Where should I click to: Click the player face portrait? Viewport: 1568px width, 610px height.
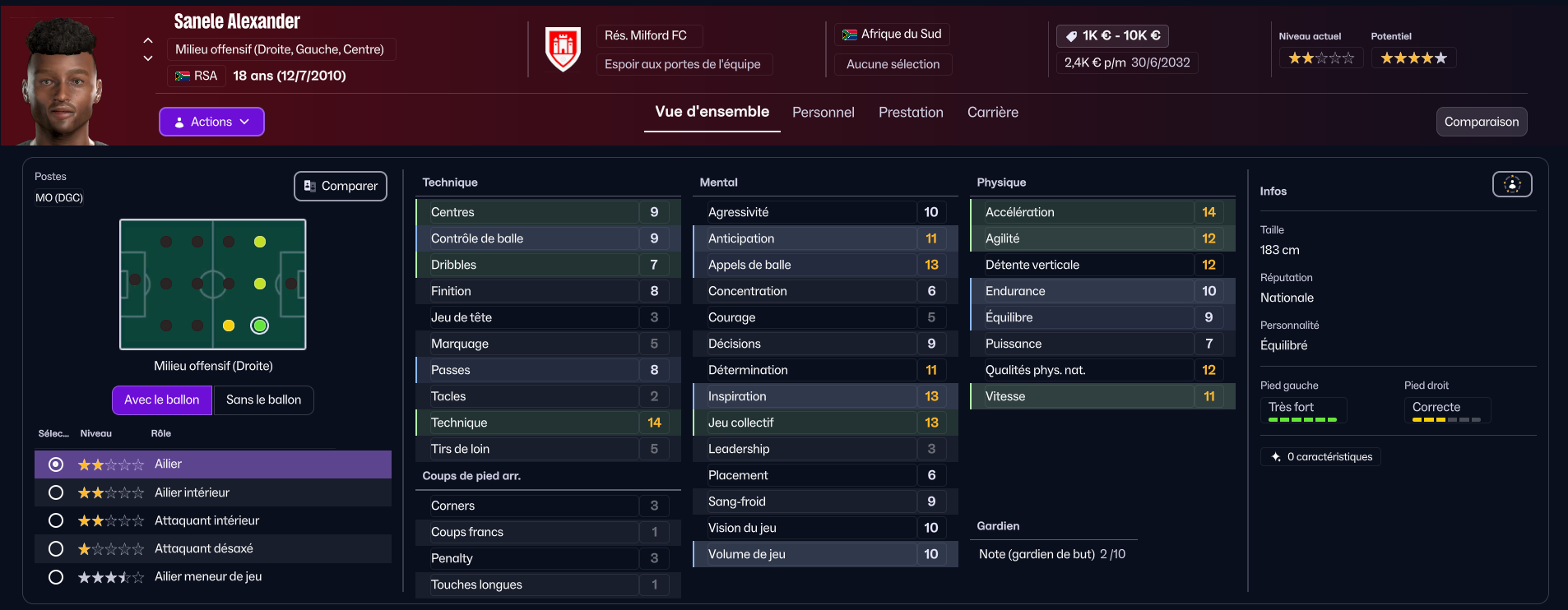pyautogui.click(x=64, y=81)
